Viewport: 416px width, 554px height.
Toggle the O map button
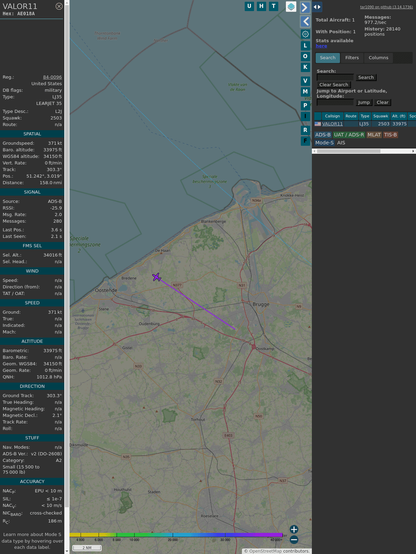coord(305,56)
